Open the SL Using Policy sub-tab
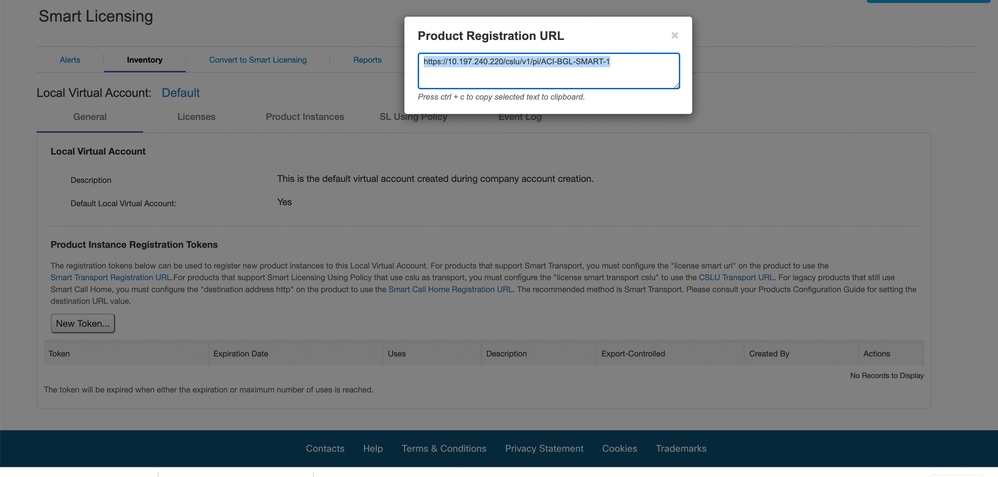Image resolution: width=998 pixels, height=477 pixels. (x=413, y=117)
